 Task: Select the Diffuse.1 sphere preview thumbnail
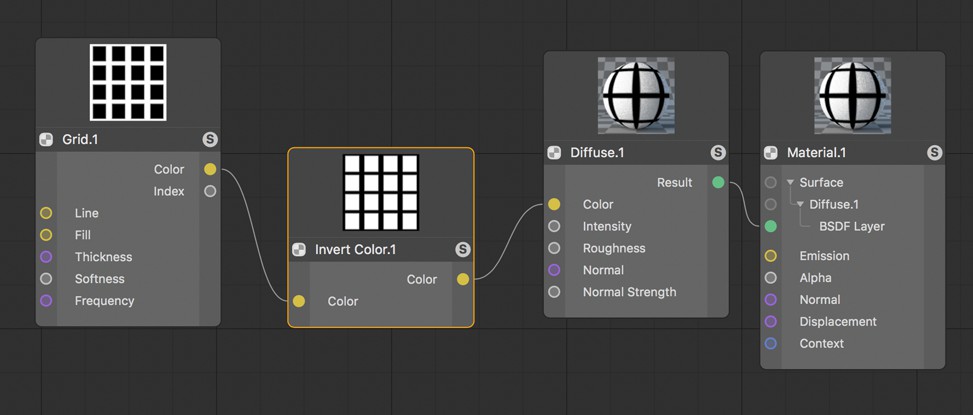[x=636, y=95]
